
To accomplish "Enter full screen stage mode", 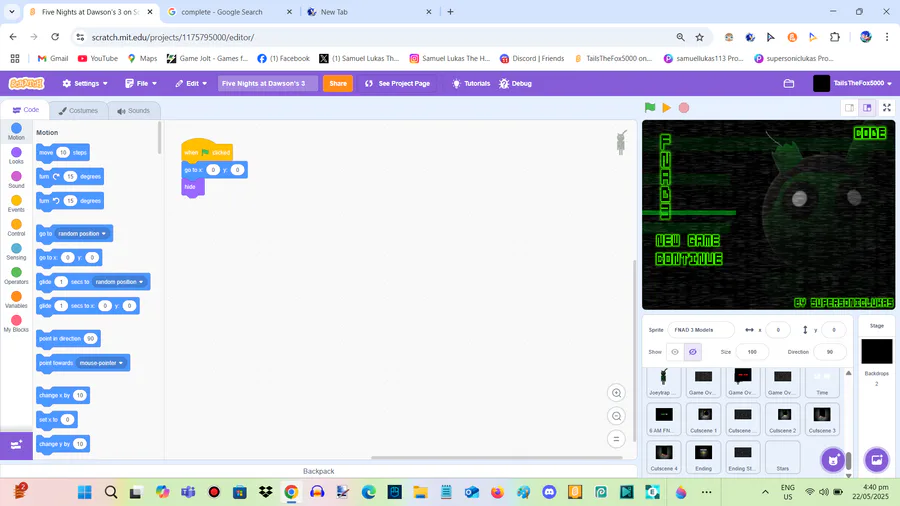I will (887, 107).
